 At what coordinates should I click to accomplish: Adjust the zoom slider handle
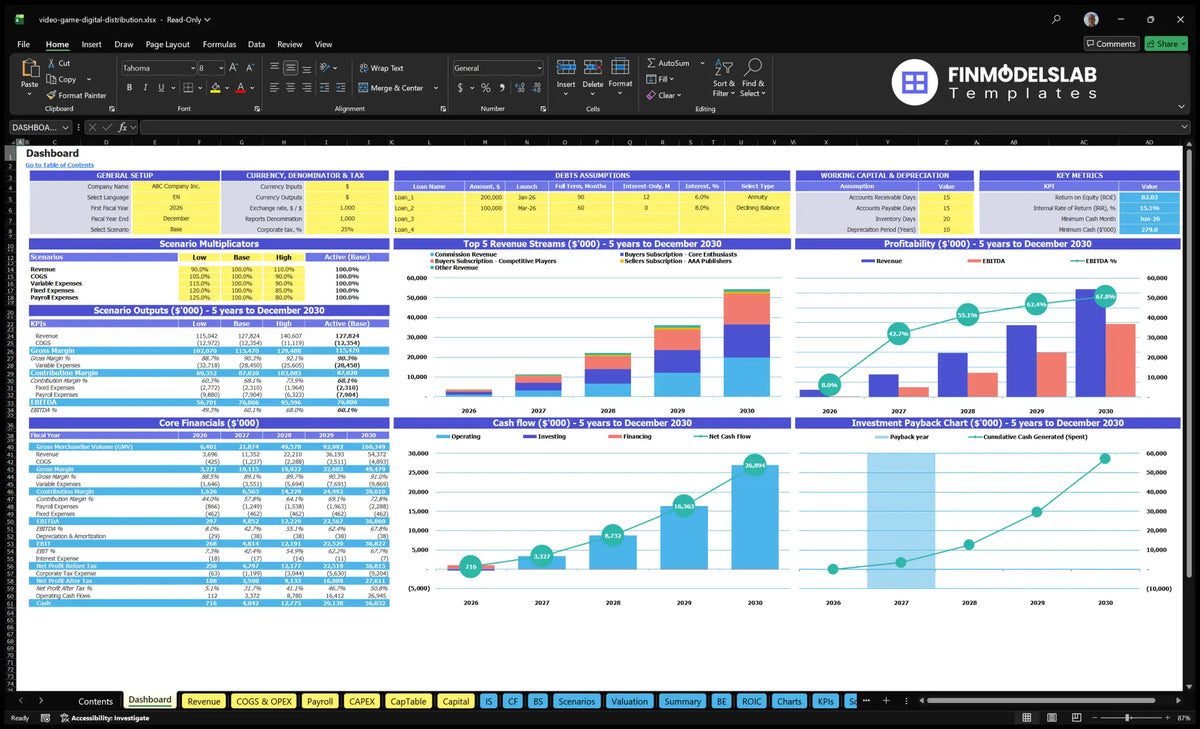(x=1128, y=718)
